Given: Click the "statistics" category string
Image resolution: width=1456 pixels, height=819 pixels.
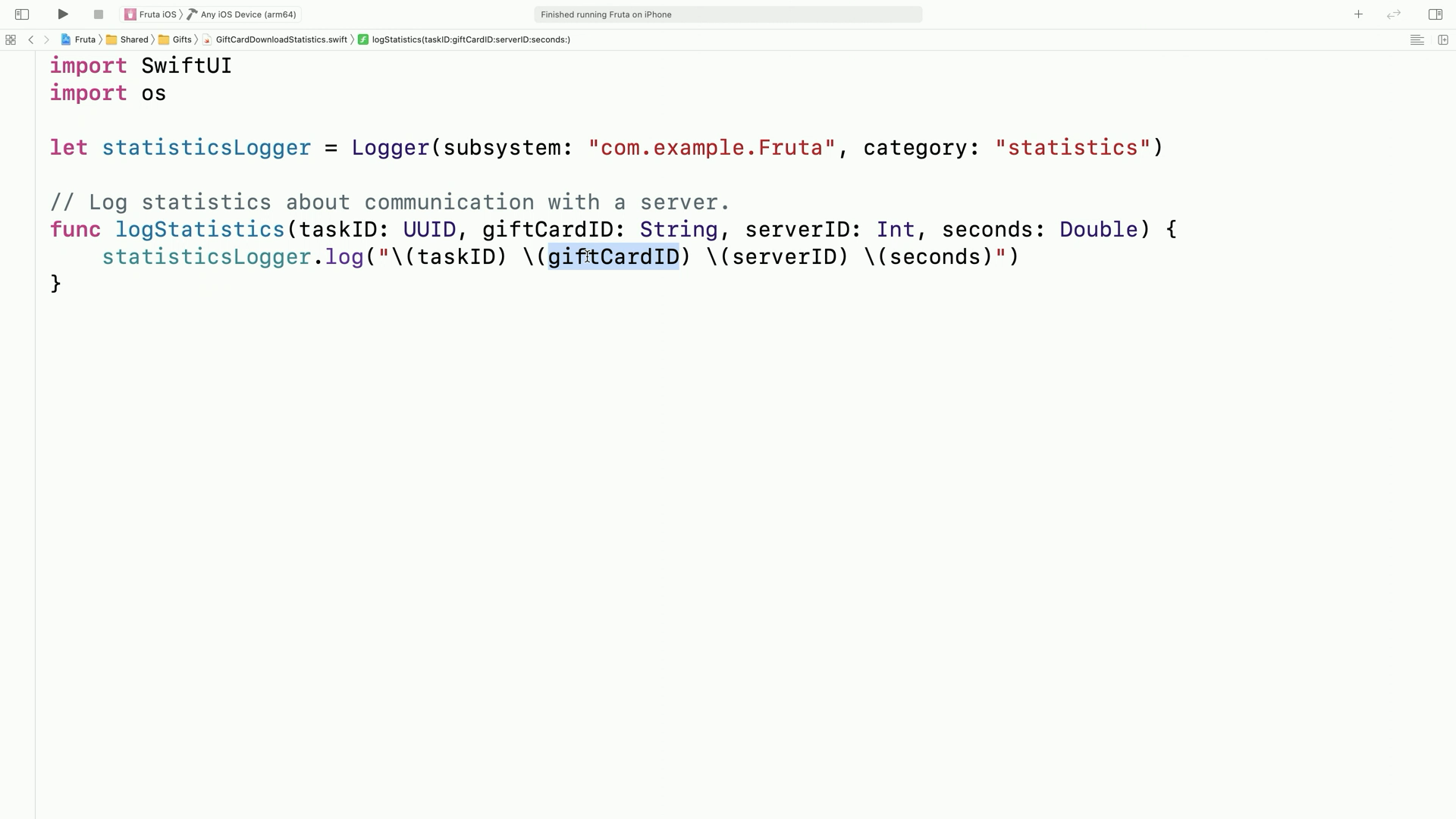Looking at the screenshot, I should click(1072, 148).
